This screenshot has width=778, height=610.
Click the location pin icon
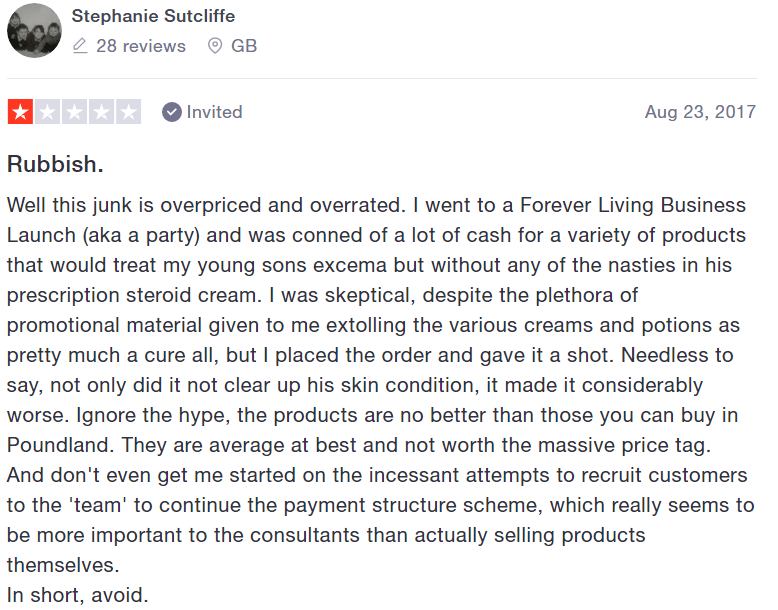pos(215,46)
